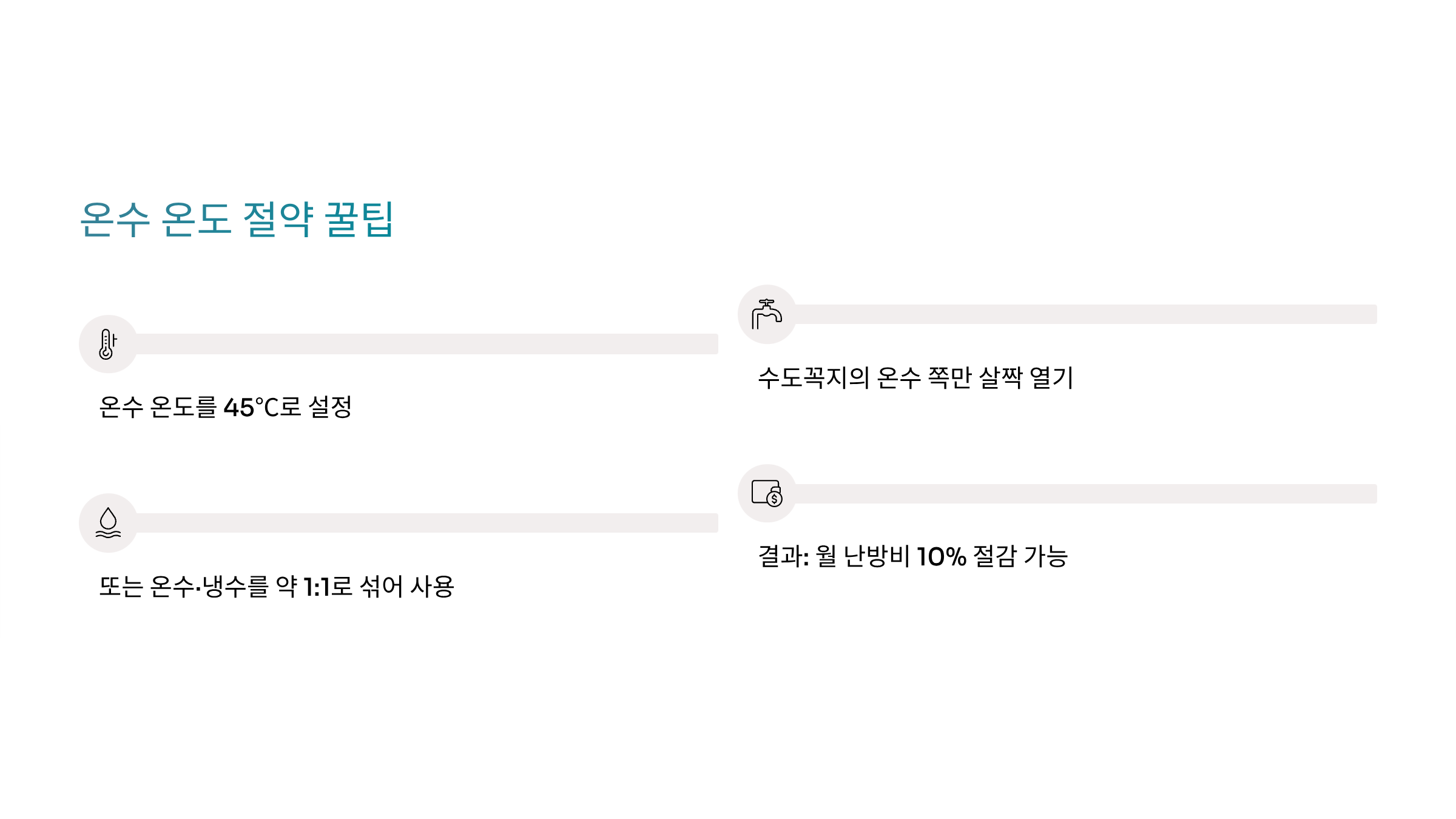Click the text 결과: 월 난방비 10% 절감 가능

[913, 556]
